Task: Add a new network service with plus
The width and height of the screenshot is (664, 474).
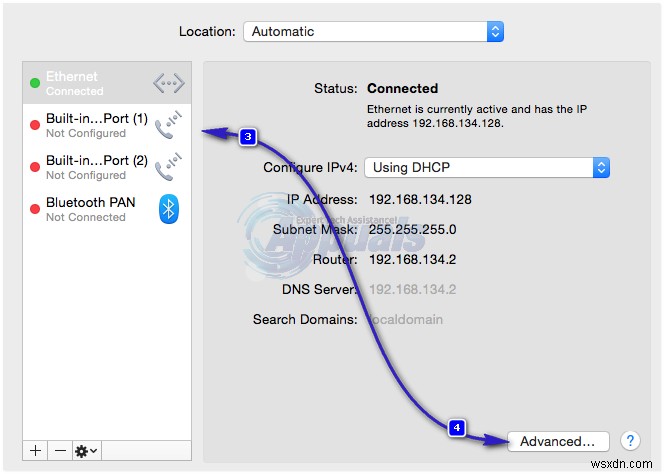Action: (x=36, y=451)
